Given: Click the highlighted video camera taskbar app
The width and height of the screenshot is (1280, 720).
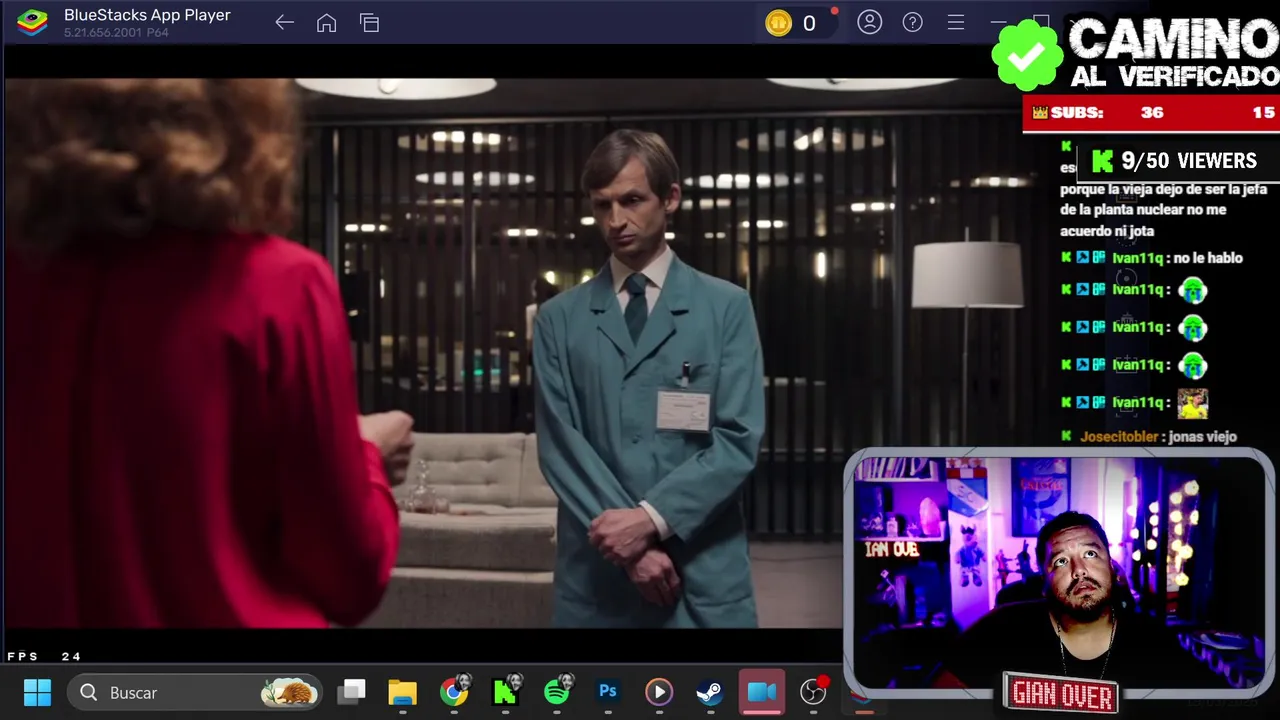Looking at the screenshot, I should (762, 692).
